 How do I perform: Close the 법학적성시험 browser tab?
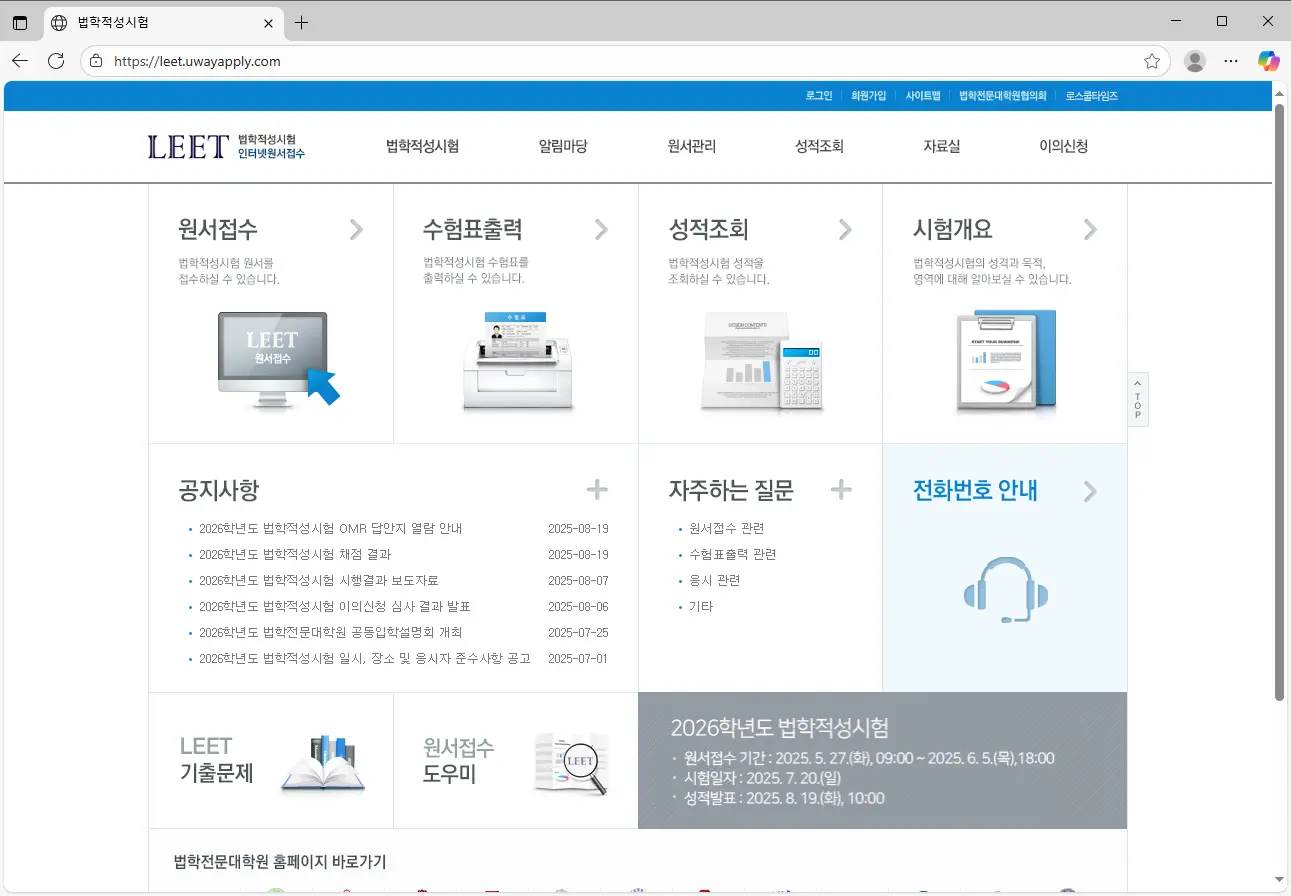pos(268,22)
